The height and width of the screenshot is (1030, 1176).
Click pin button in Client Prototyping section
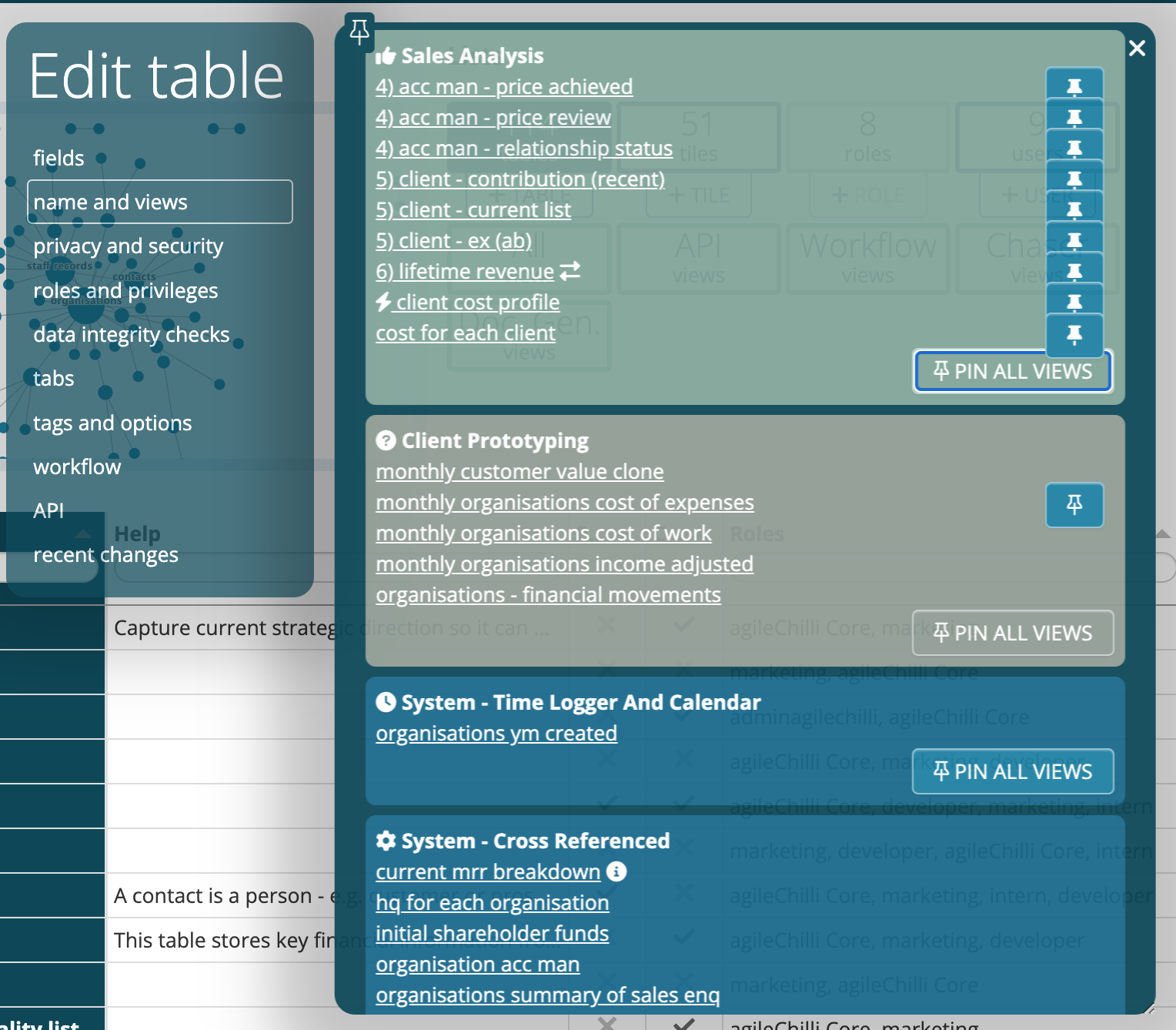pyautogui.click(x=1074, y=505)
